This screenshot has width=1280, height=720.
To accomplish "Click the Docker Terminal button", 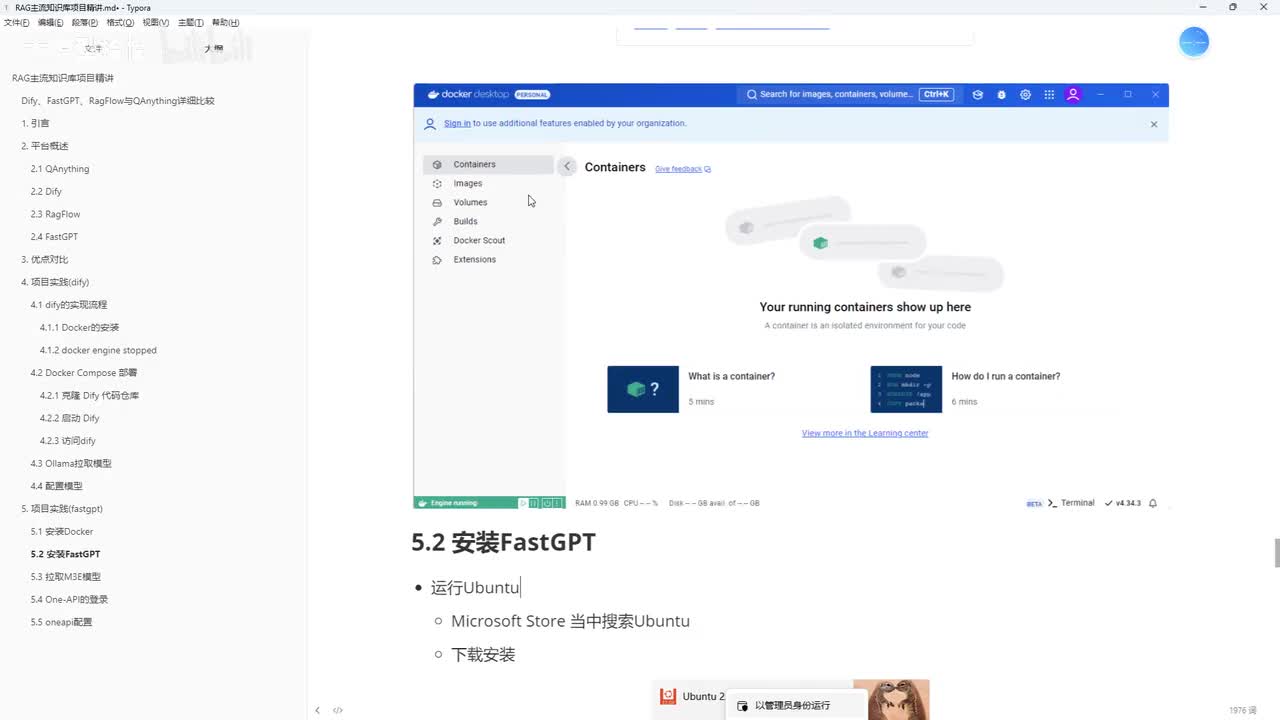I will 1071,503.
